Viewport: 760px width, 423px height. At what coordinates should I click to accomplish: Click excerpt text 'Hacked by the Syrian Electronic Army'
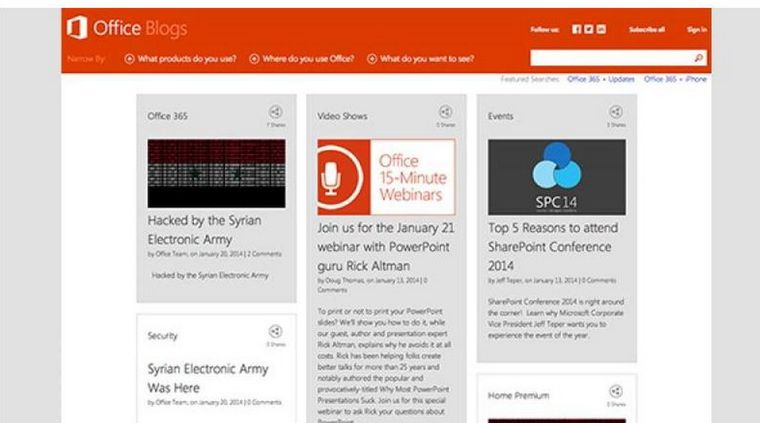point(210,275)
